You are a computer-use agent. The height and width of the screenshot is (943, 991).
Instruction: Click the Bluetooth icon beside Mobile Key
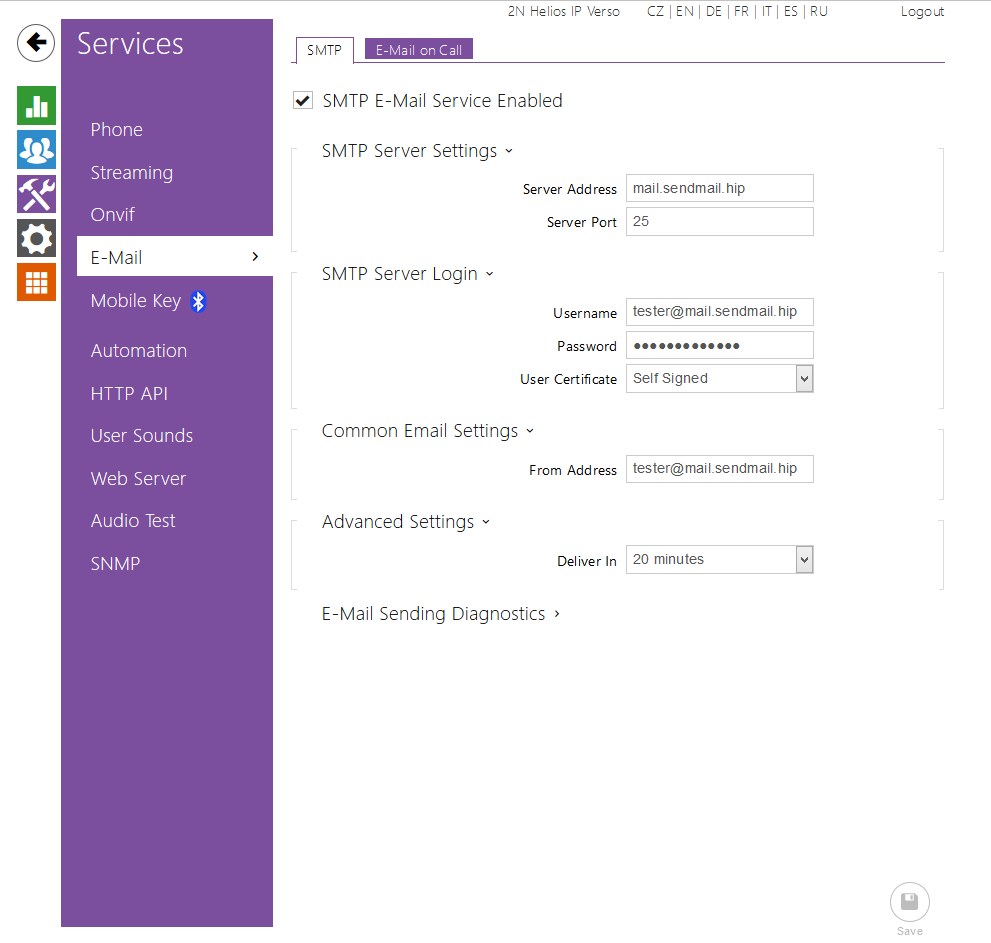click(x=198, y=301)
